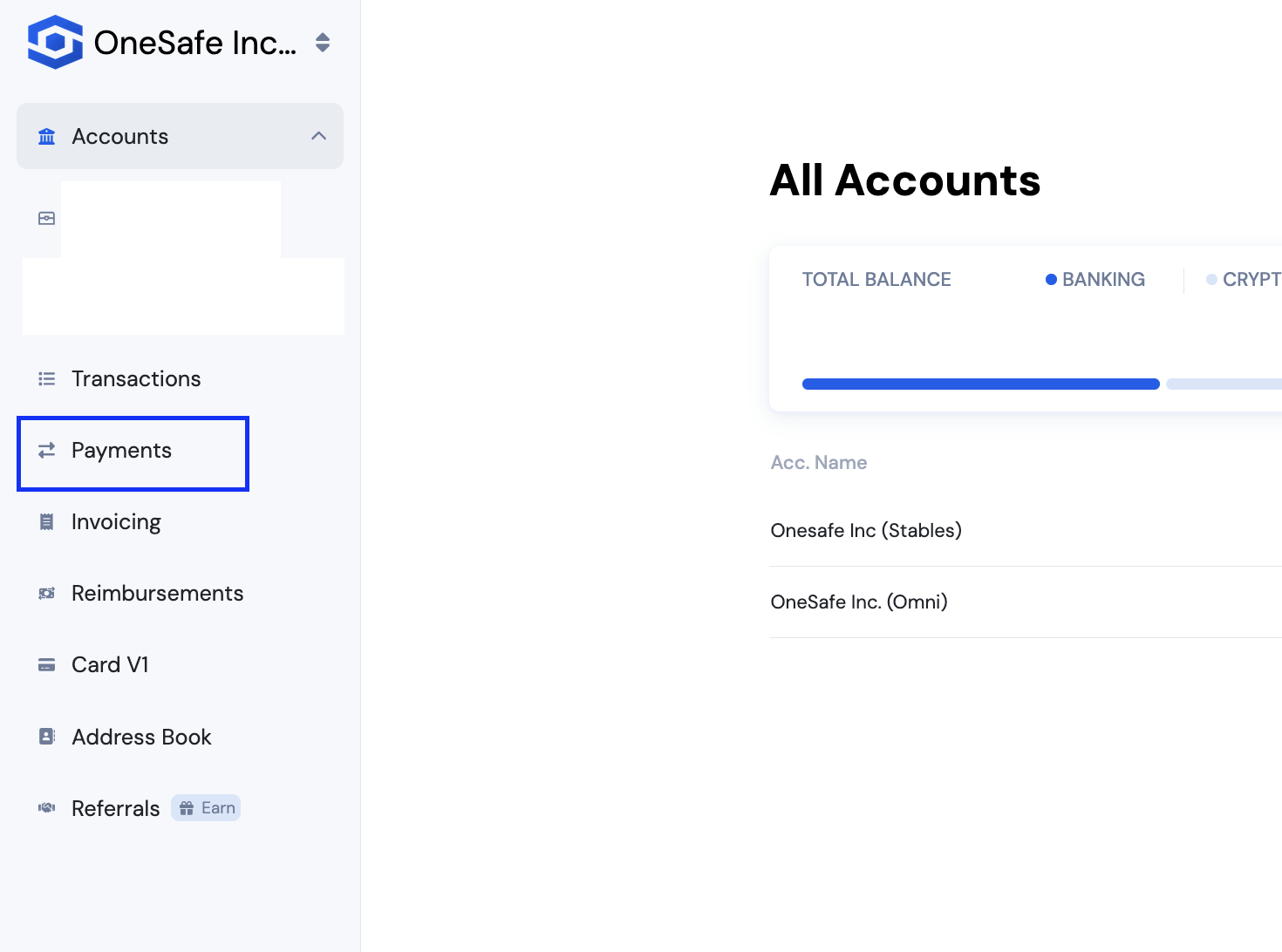This screenshot has height=952, width=1282.
Task: Go to Transactions
Action: pos(136,378)
